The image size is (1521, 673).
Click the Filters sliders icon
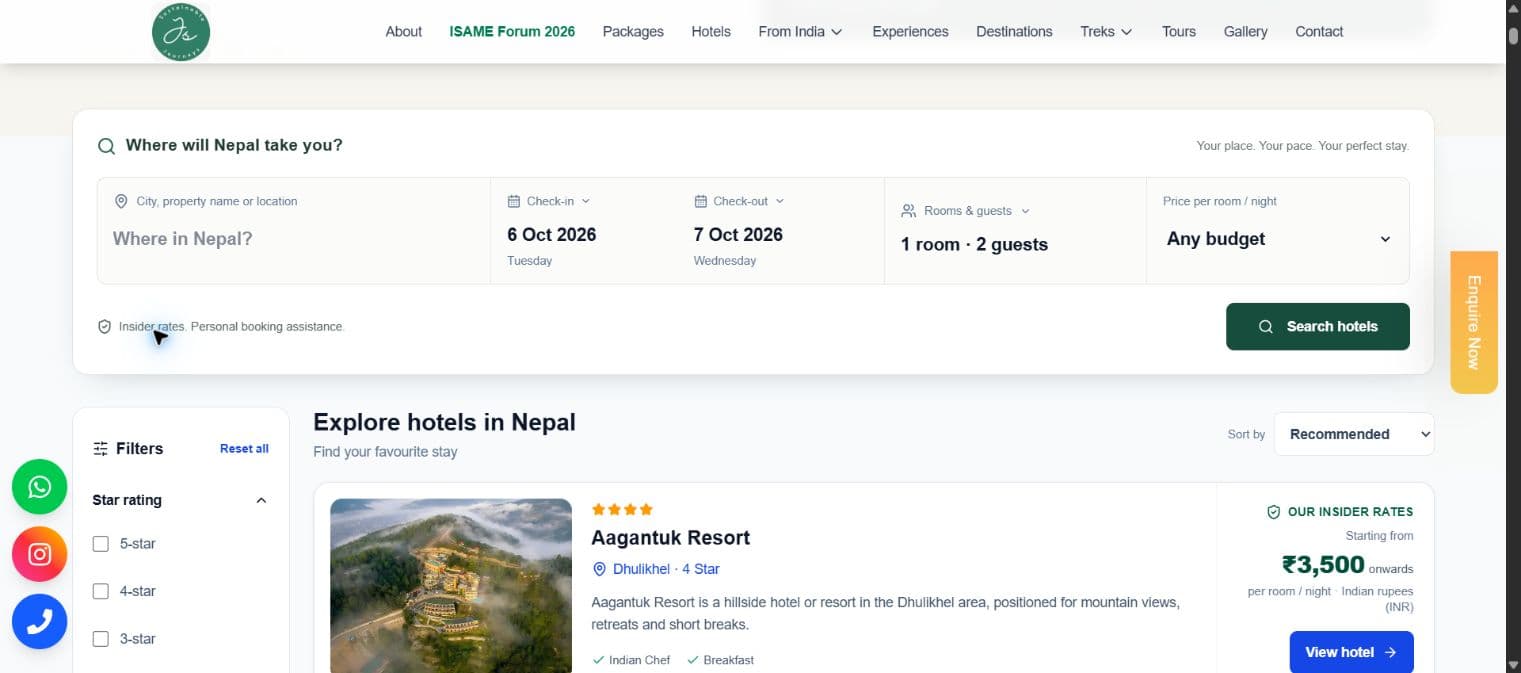(100, 449)
